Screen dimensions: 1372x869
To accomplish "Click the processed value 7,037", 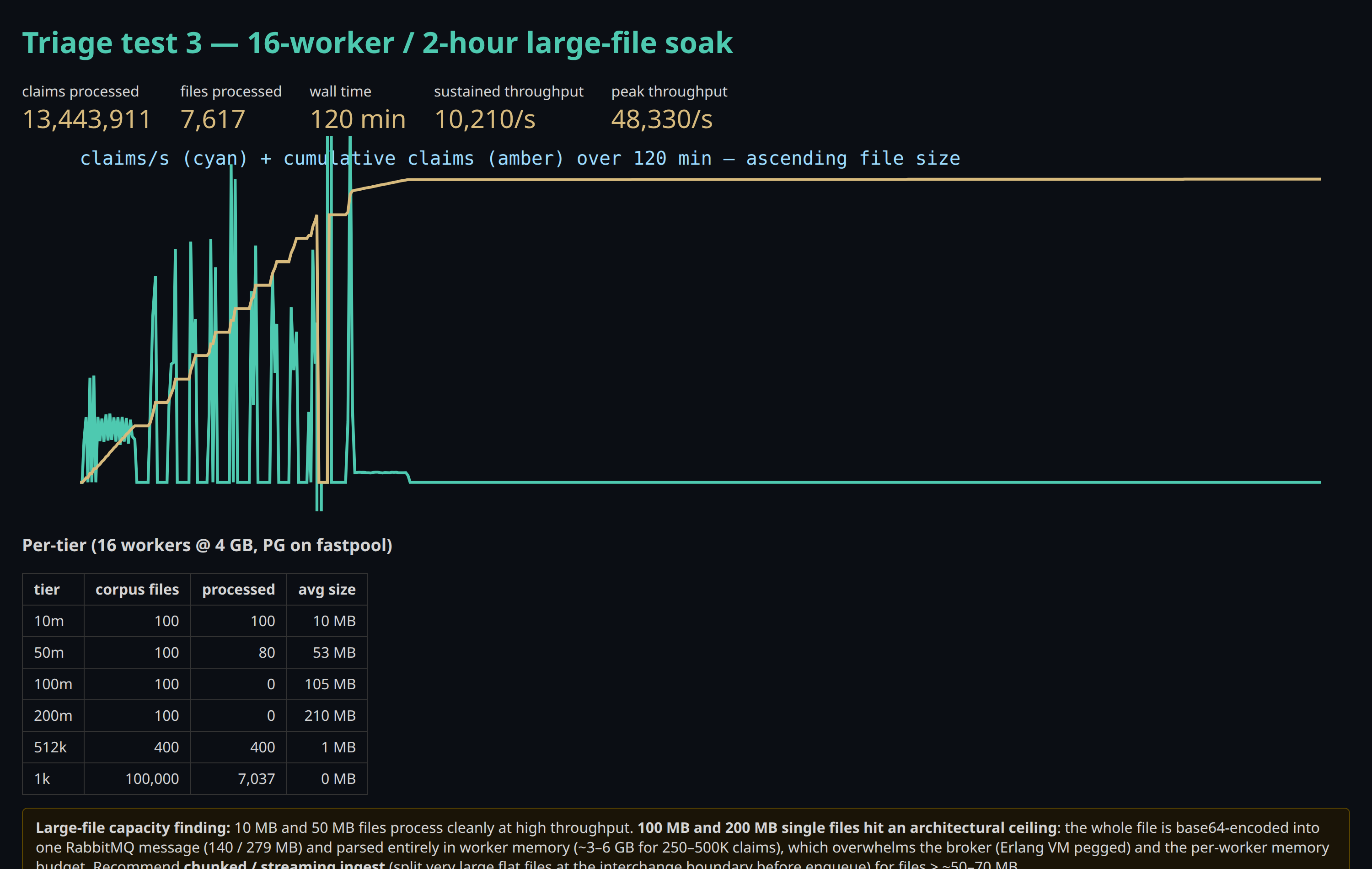I will click(x=239, y=778).
